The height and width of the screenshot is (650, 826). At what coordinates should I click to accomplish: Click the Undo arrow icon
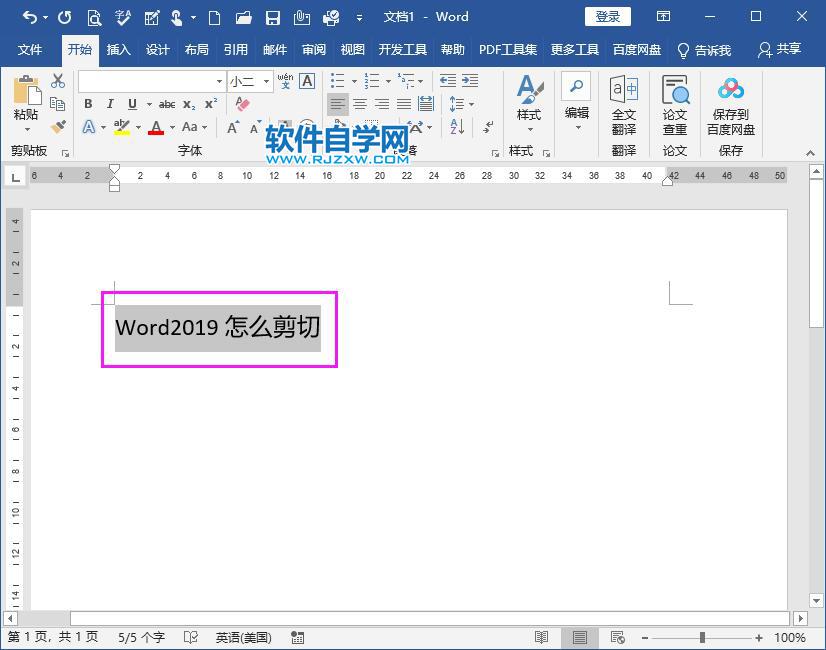pyautogui.click(x=30, y=17)
